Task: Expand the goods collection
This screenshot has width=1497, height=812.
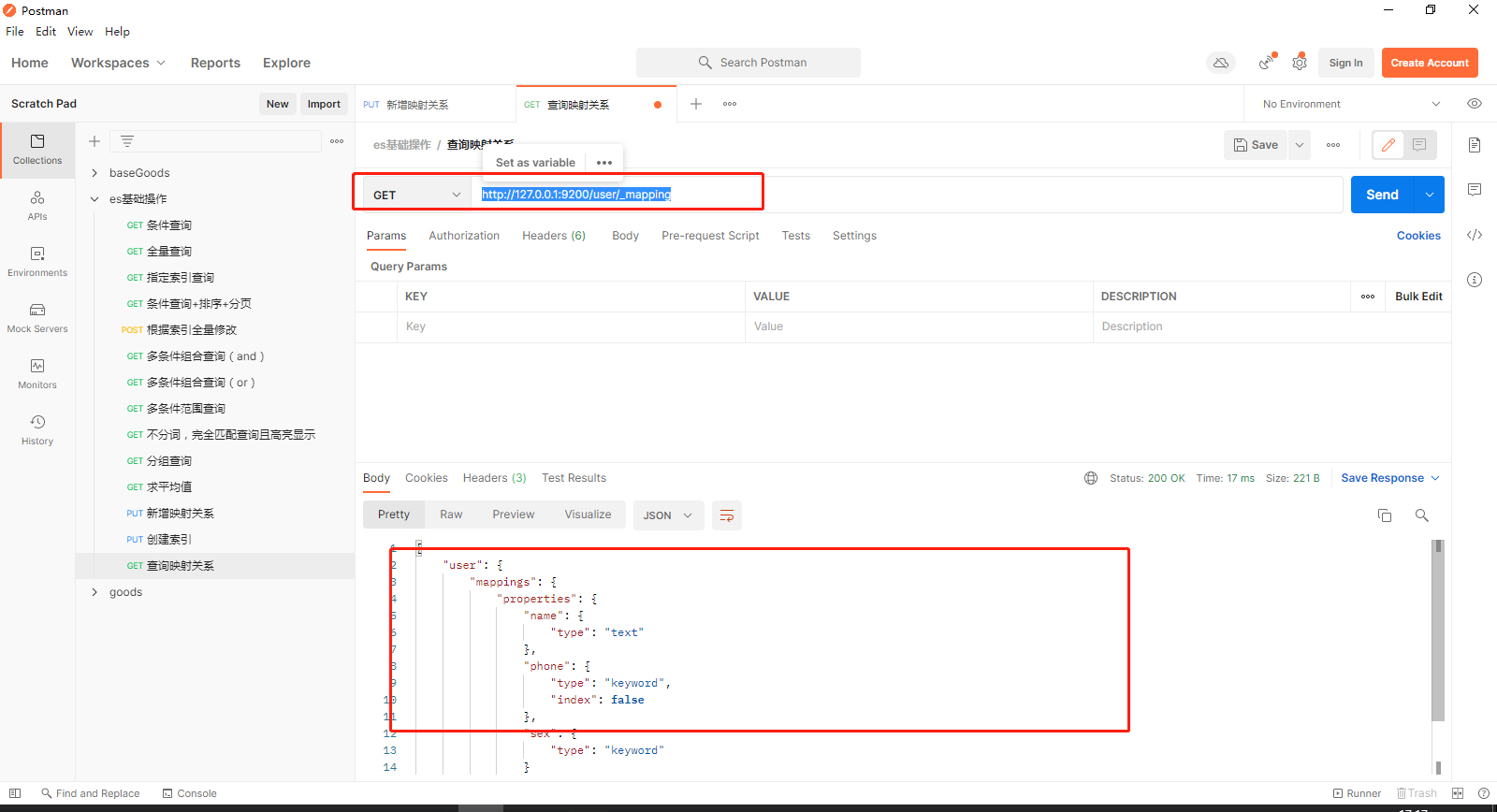Action: coord(94,592)
